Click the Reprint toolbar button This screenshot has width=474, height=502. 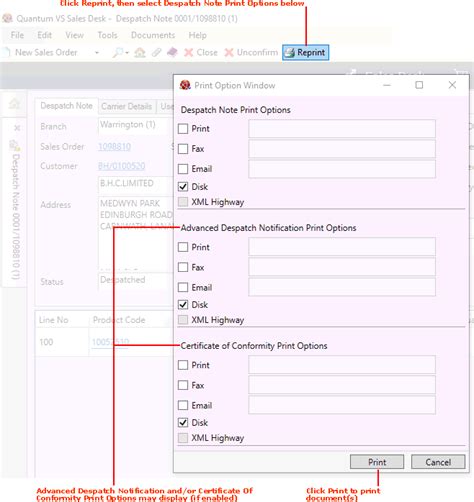point(305,53)
